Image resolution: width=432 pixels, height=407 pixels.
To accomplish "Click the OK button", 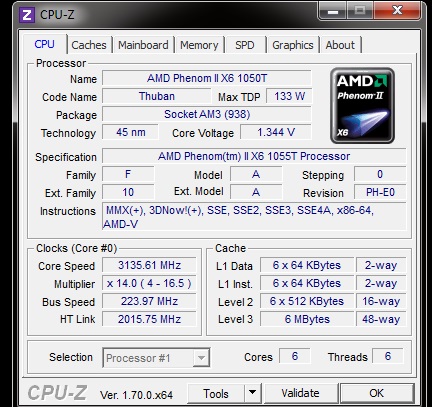I will point(377,393).
